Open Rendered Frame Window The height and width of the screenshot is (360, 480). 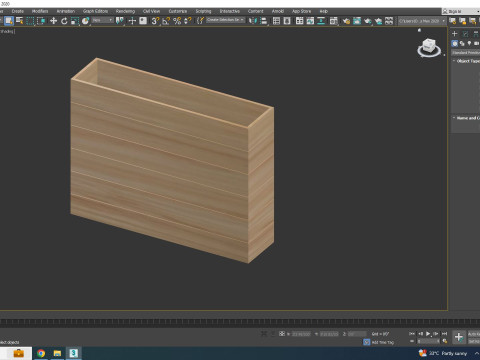357,21
